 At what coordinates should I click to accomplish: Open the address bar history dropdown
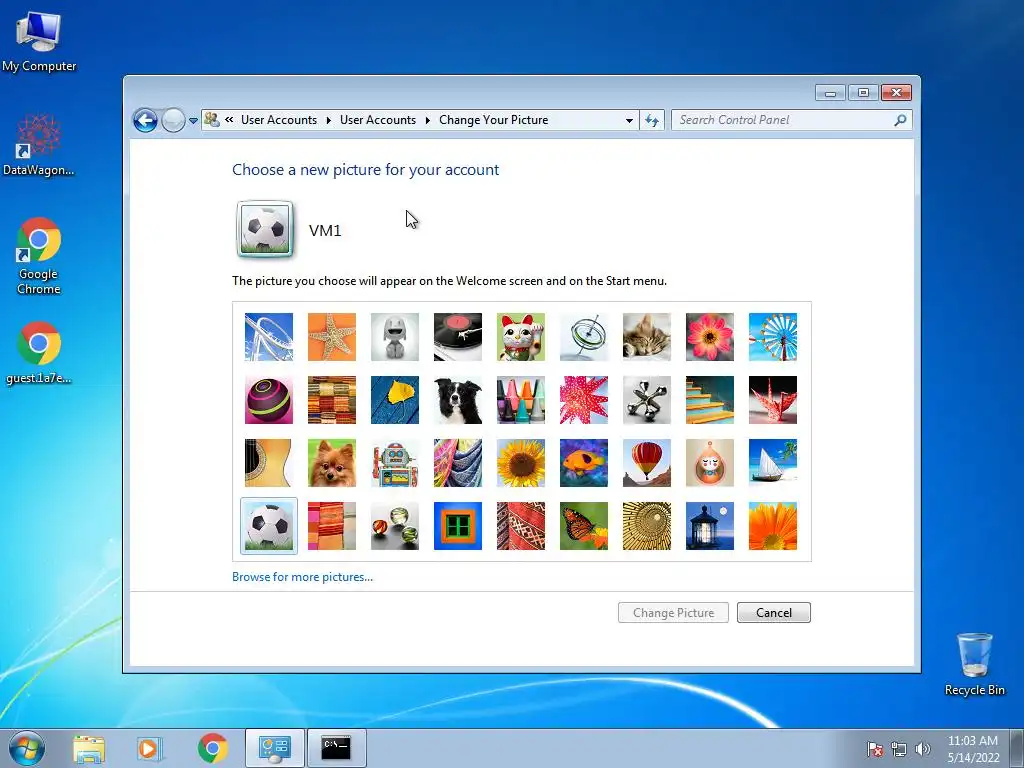[x=629, y=120]
